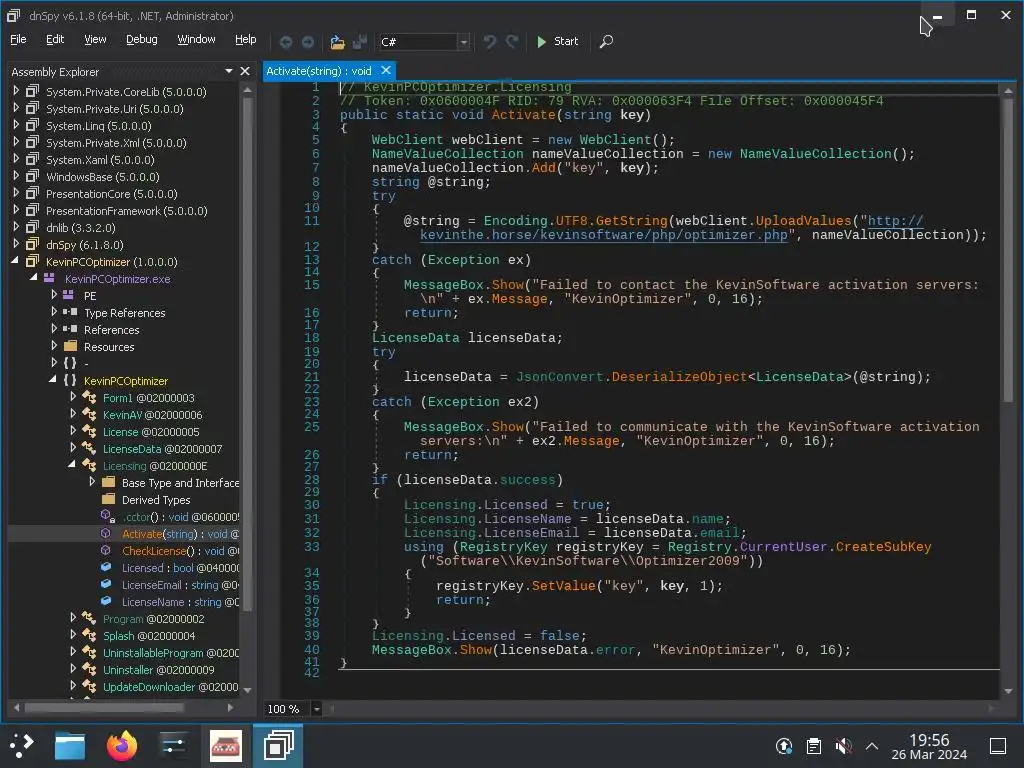Select the Activate(string) : void tab

(319, 71)
